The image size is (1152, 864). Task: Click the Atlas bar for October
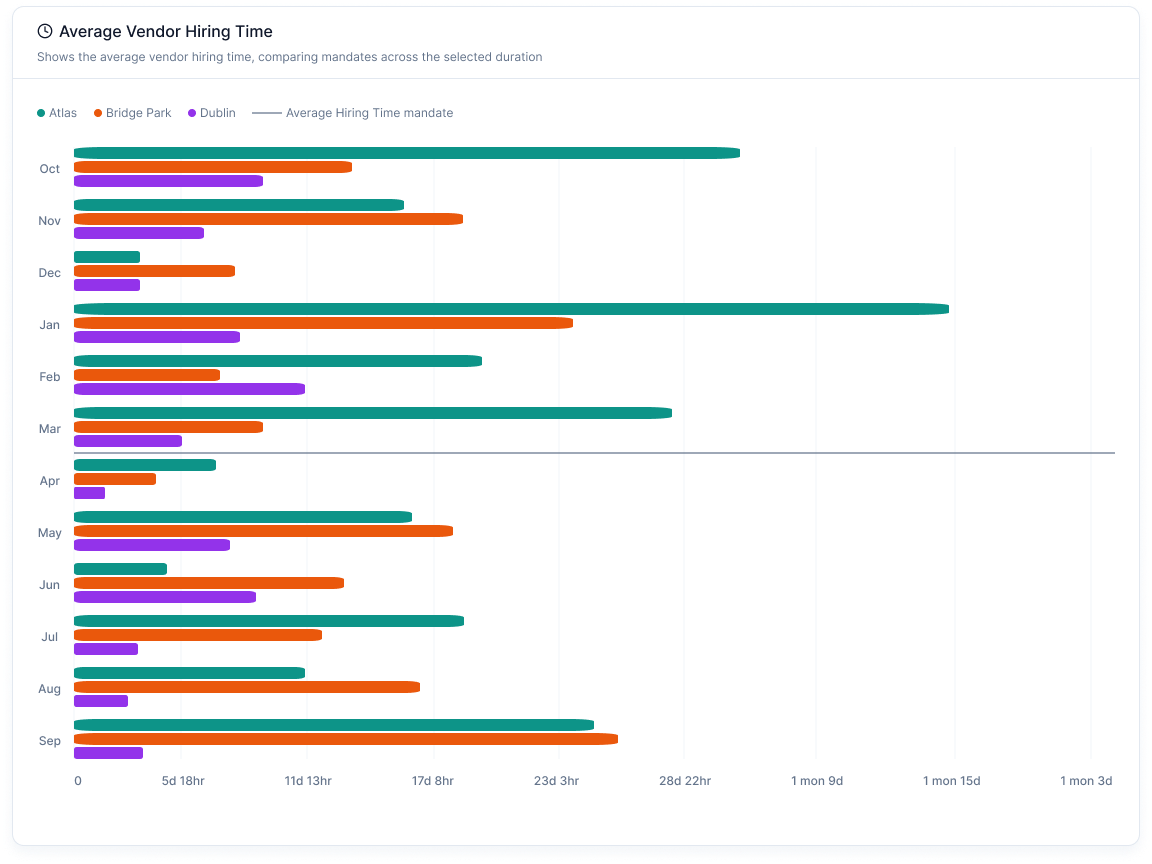406,153
